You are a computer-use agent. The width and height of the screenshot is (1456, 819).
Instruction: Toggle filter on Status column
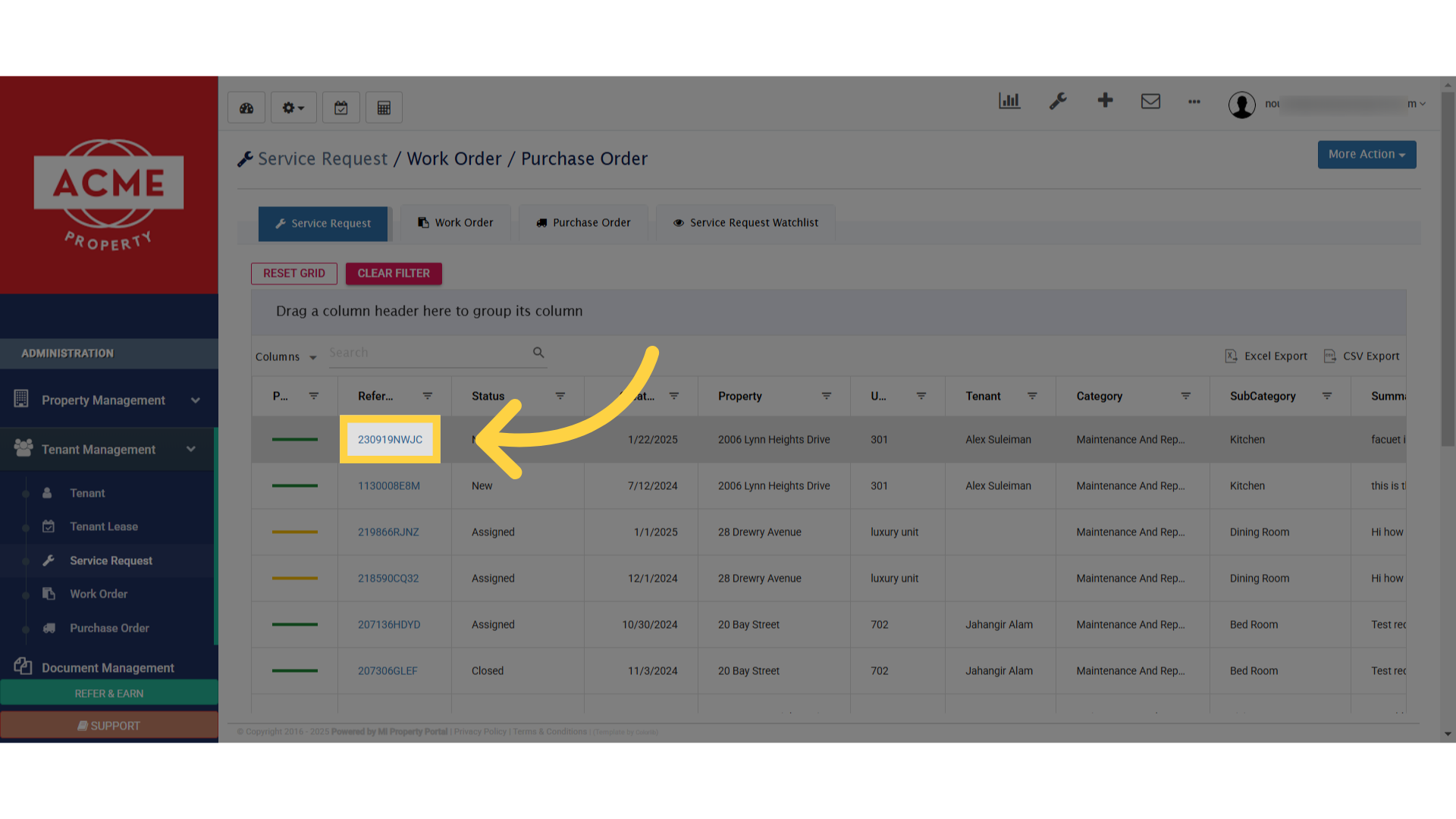pyautogui.click(x=560, y=396)
